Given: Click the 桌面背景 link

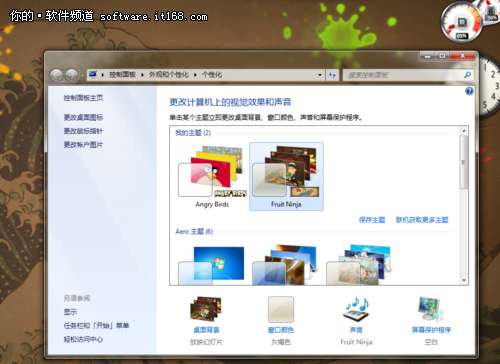Looking at the screenshot, I should [x=206, y=330].
